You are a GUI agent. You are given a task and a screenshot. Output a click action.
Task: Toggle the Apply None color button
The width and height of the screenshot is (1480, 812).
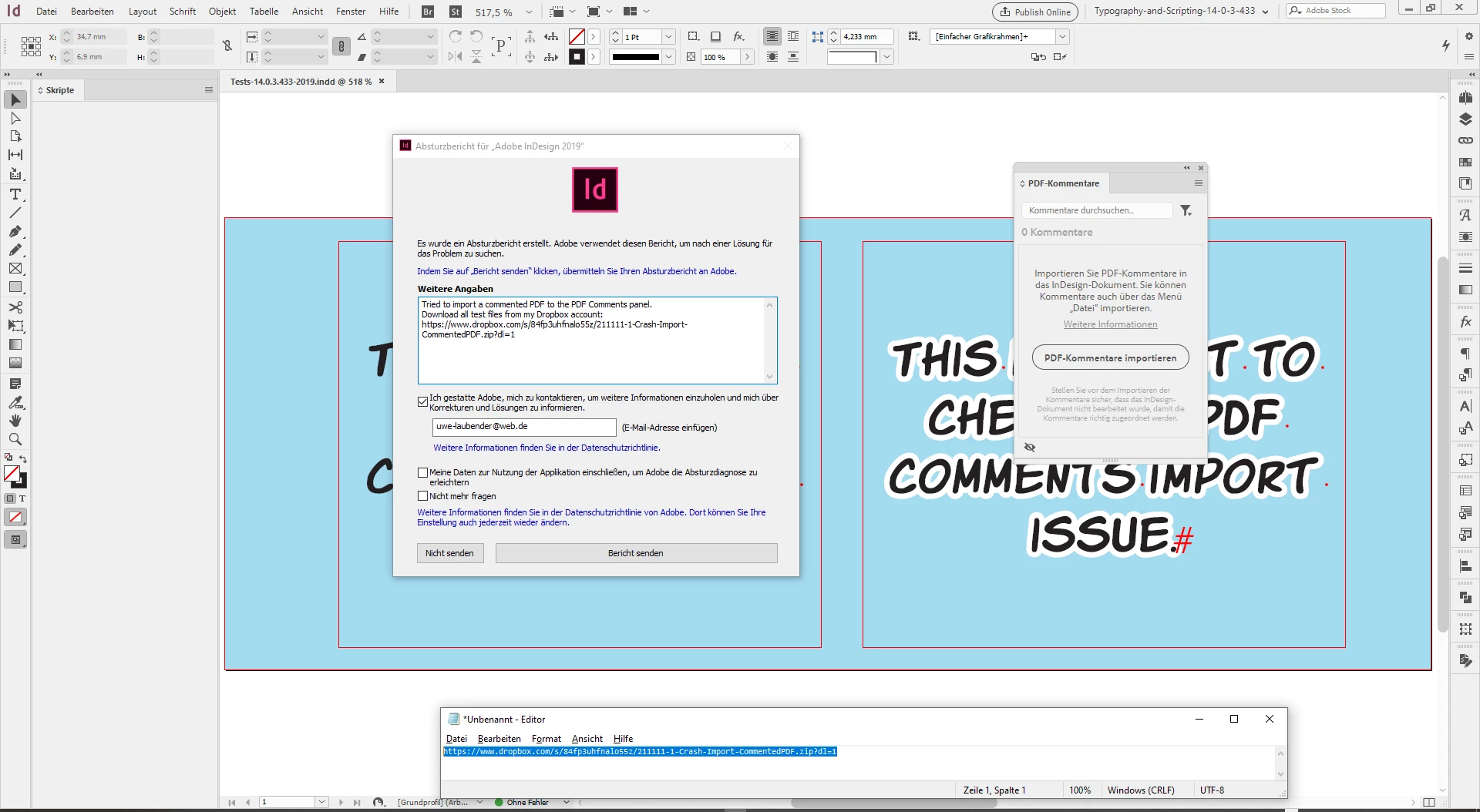[15, 517]
